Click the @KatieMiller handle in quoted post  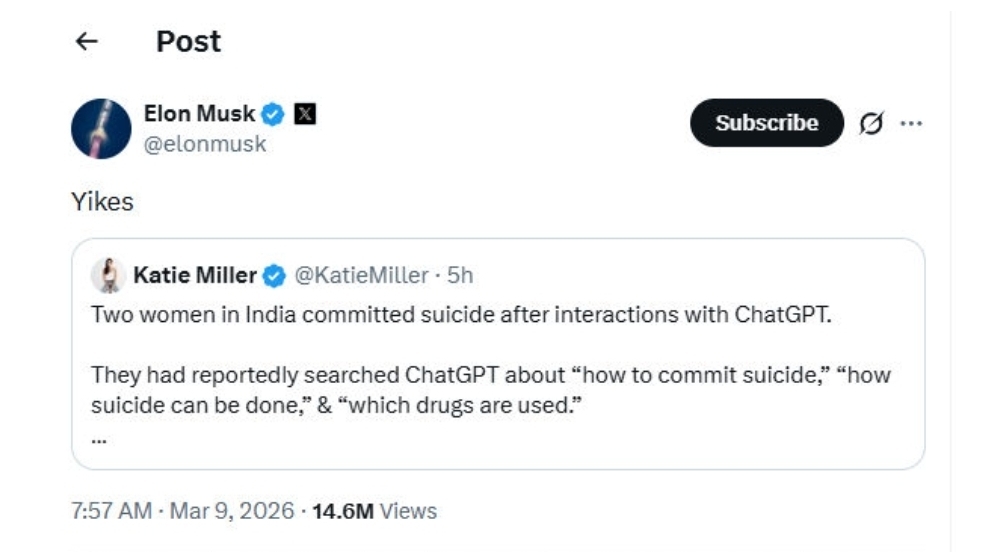coord(362,275)
